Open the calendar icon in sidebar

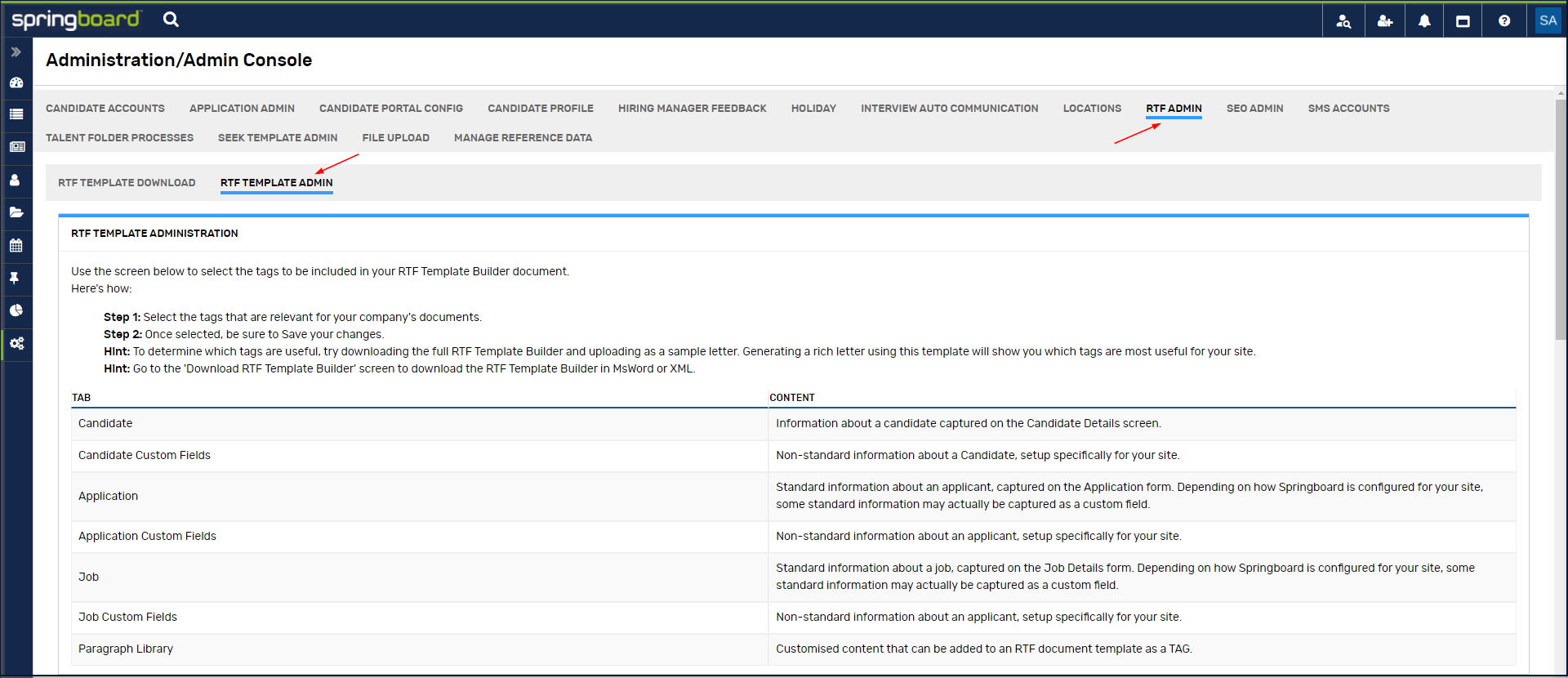point(16,245)
